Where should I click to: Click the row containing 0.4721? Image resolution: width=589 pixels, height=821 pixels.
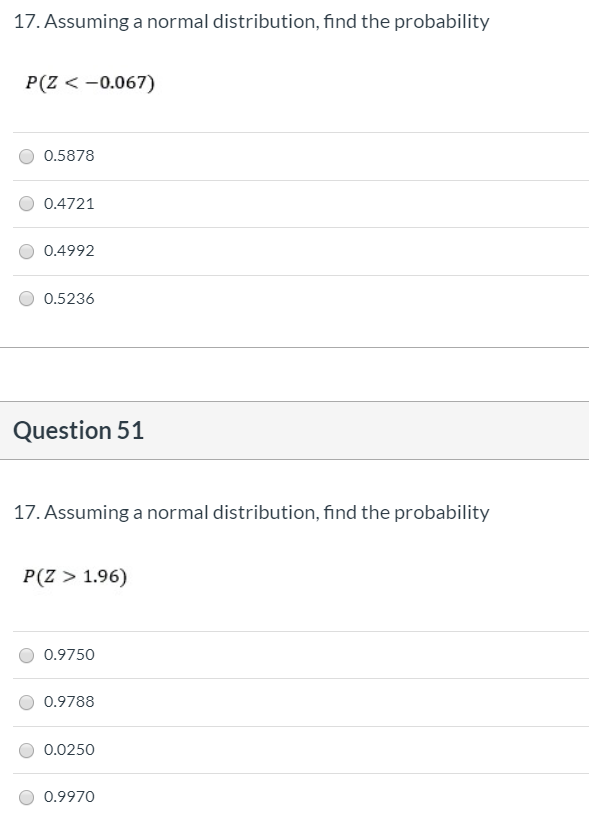coord(295,203)
